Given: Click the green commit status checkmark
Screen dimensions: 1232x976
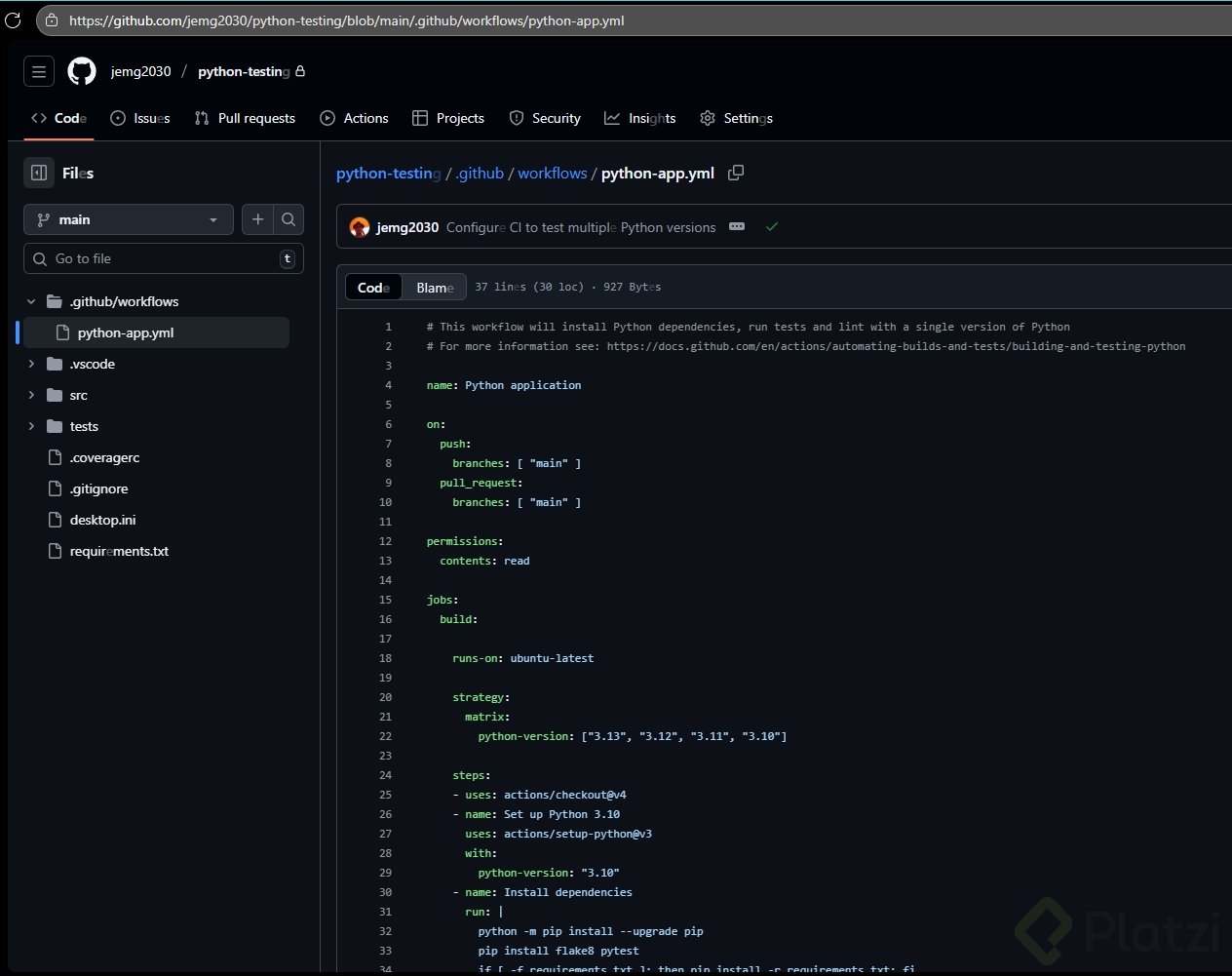Looking at the screenshot, I should pyautogui.click(x=772, y=227).
